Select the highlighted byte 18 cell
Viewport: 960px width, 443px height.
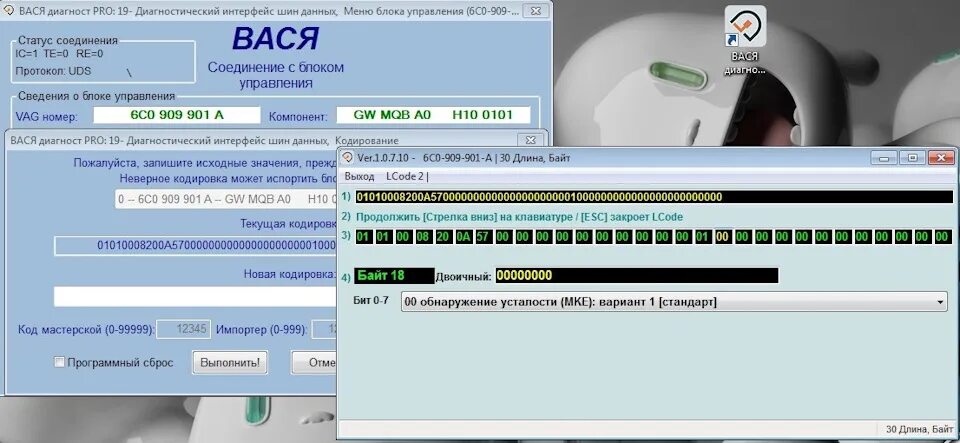(x=723, y=236)
